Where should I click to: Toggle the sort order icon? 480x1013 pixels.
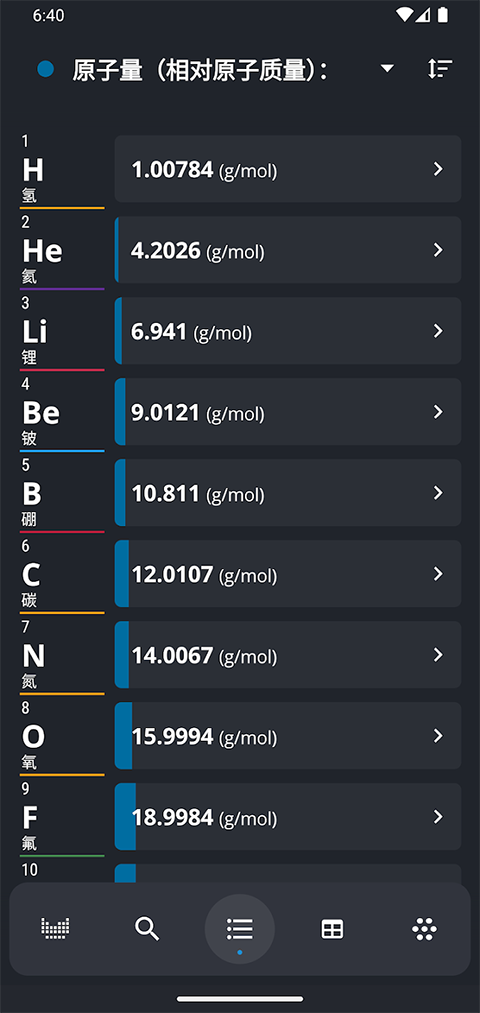point(440,68)
